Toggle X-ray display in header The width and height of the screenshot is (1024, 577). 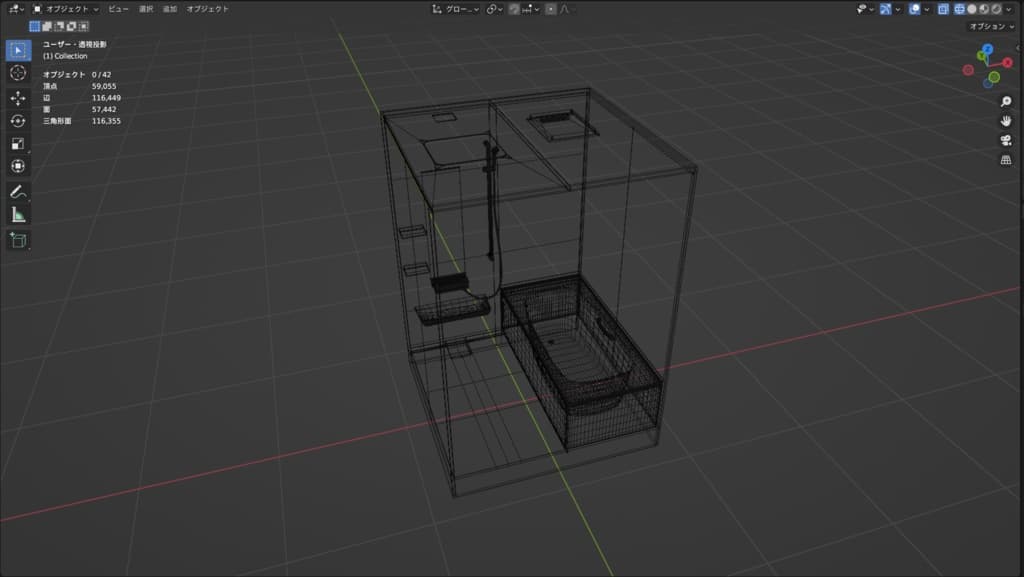pyautogui.click(x=942, y=9)
